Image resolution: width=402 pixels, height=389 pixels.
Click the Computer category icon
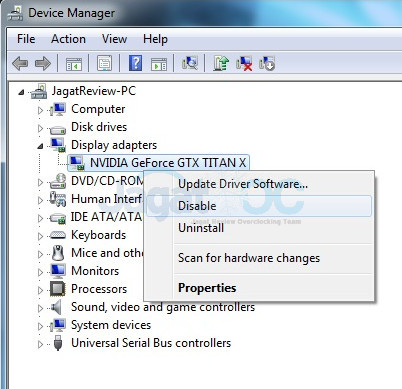tap(57, 109)
